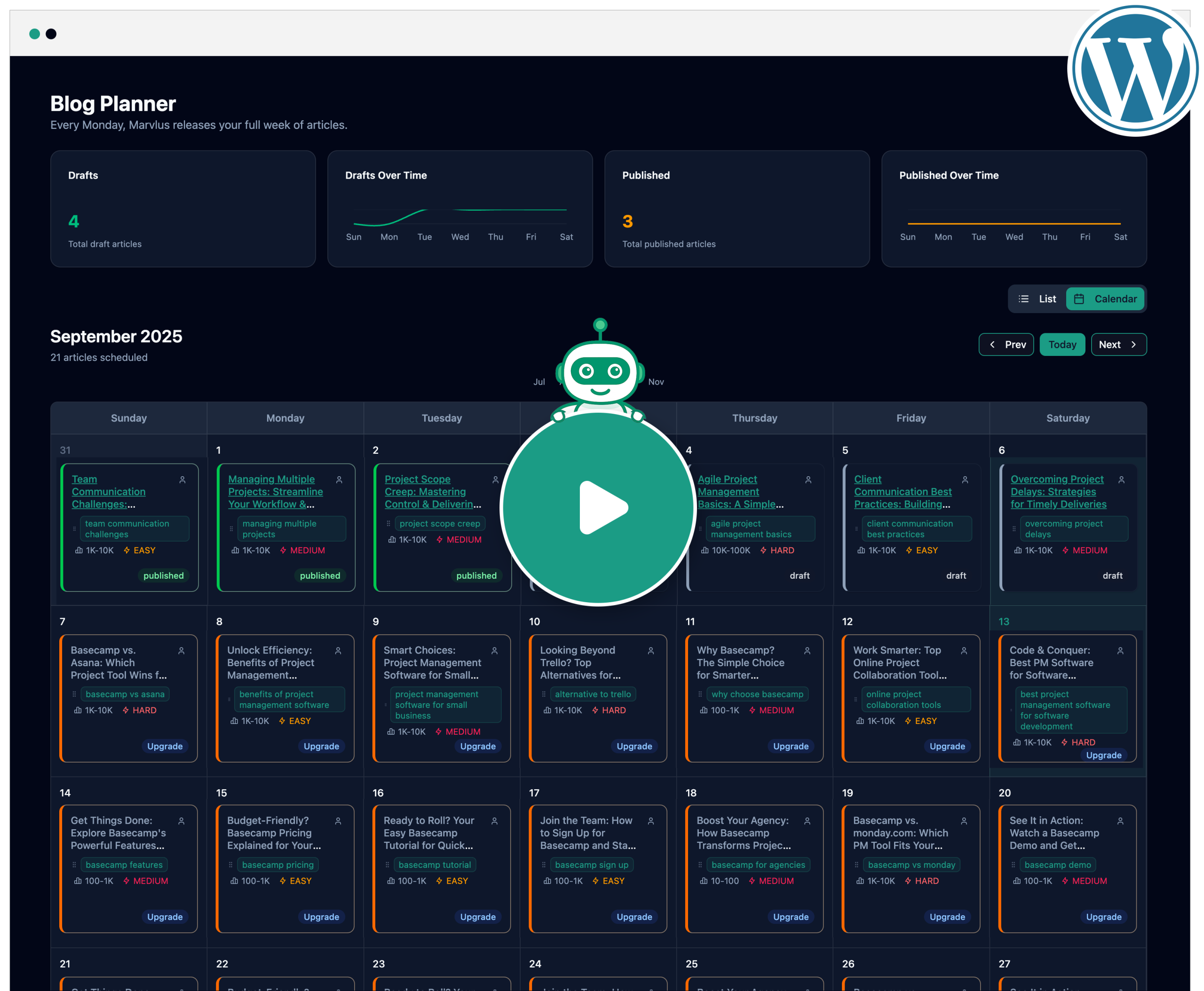Click person icon on Why Basecamp card

pos(807,651)
